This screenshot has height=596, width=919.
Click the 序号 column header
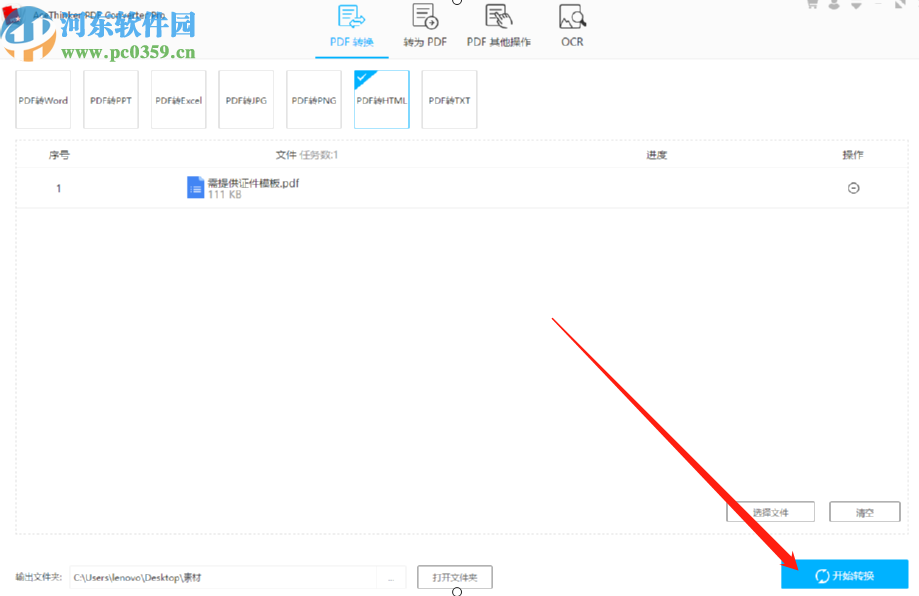click(x=59, y=155)
